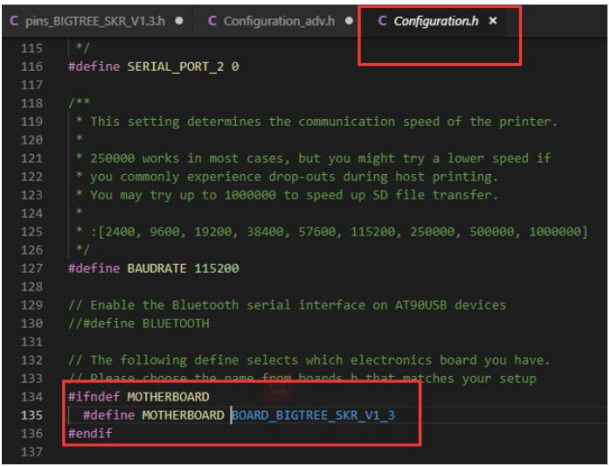This screenshot has width=609, height=466.
Task: Click line number 116 in the gutter
Action: coord(34,66)
